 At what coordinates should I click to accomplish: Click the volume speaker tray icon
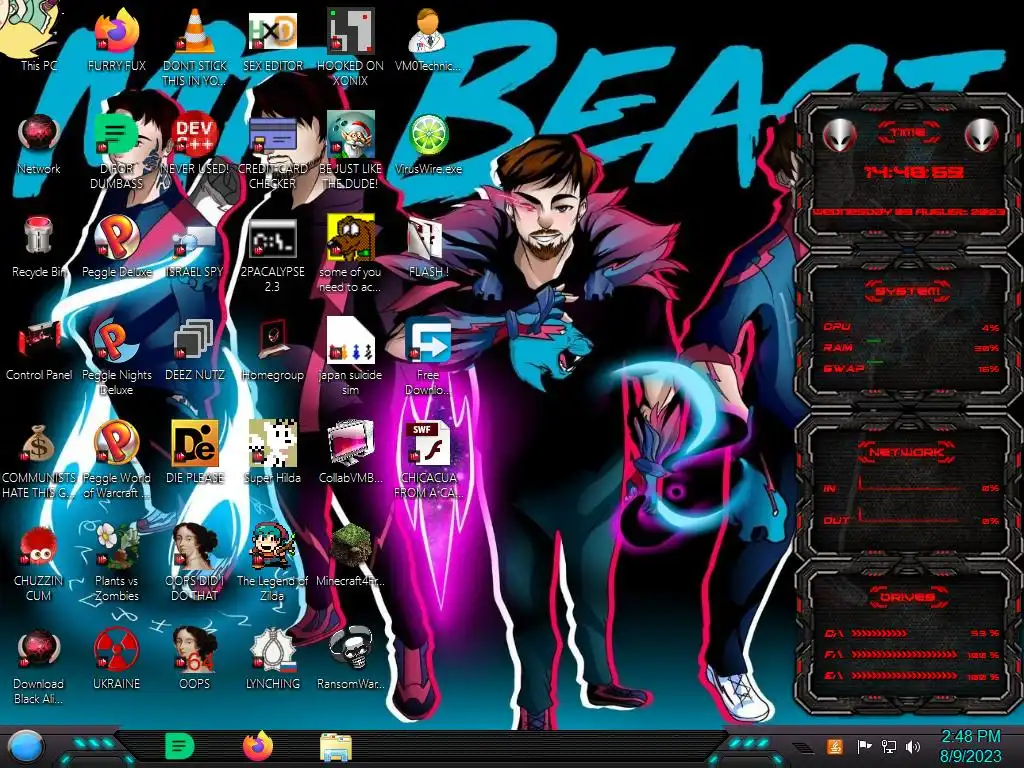click(x=913, y=746)
